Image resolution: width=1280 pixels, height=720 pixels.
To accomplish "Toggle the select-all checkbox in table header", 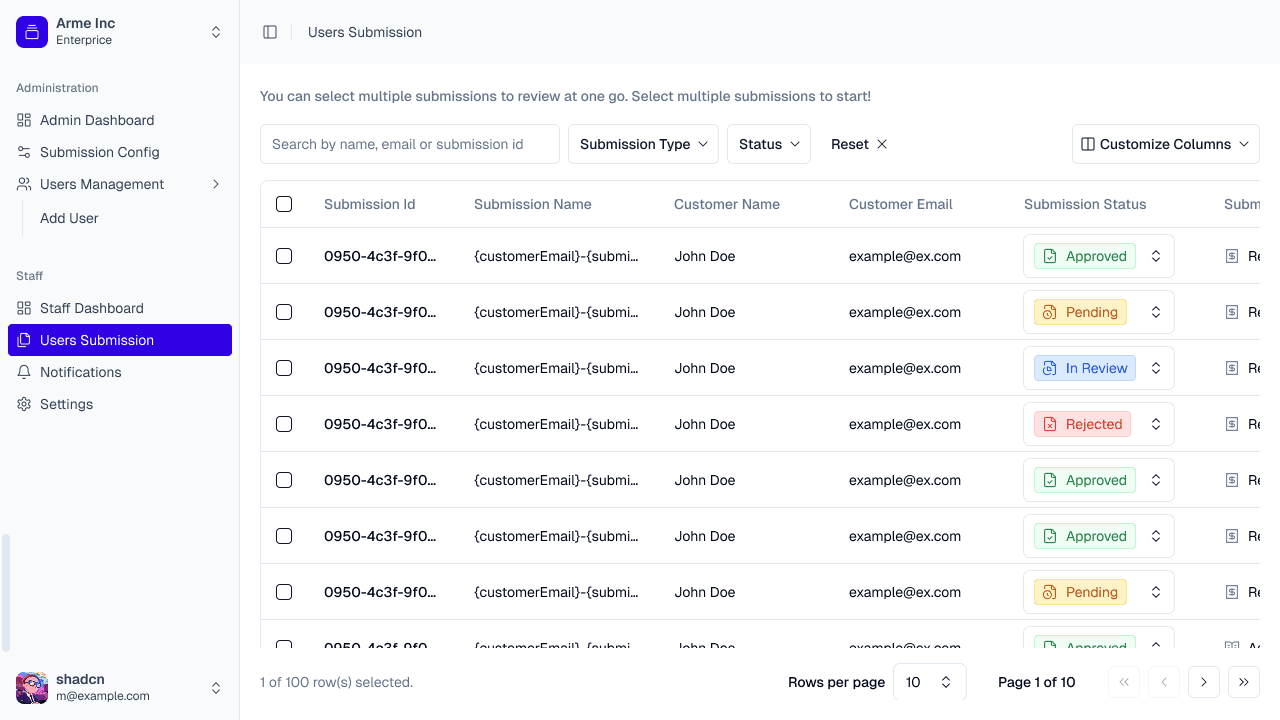I will [x=284, y=203].
